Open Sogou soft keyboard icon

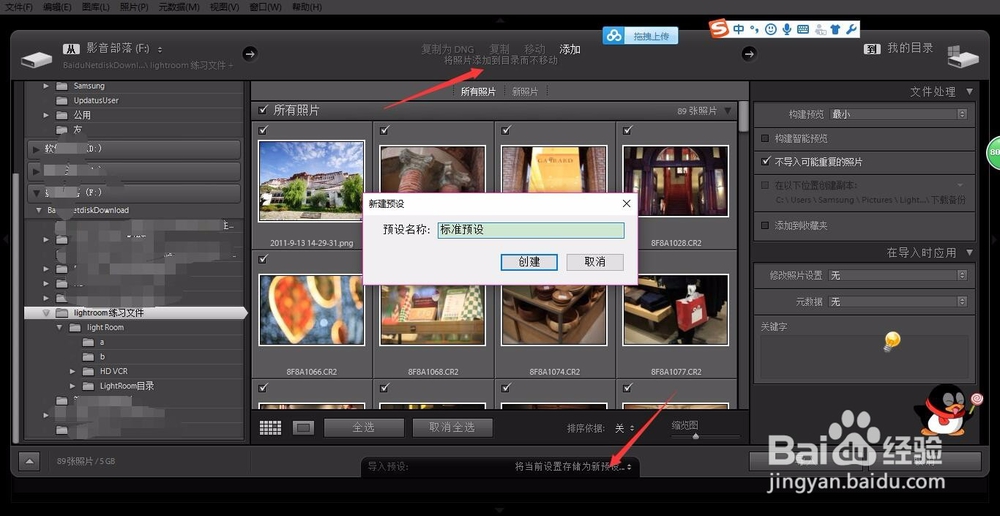tap(803, 29)
